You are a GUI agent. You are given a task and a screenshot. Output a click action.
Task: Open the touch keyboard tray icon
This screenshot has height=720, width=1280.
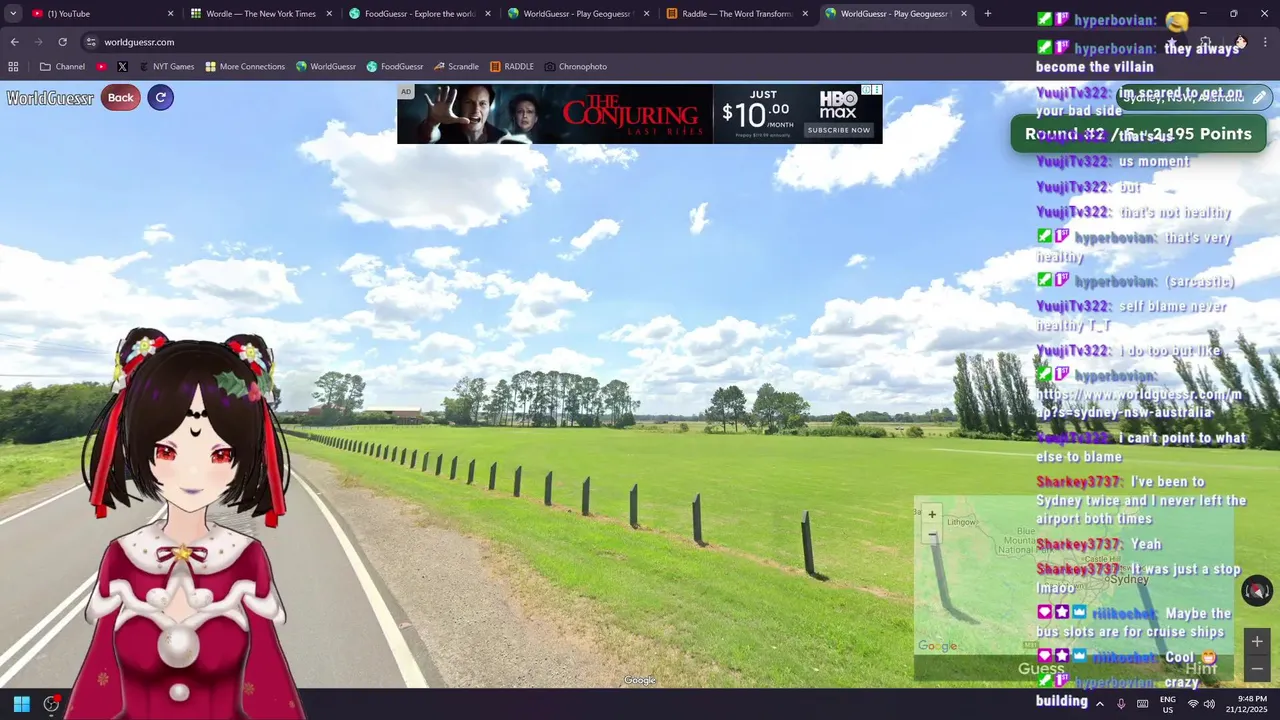(x=1142, y=704)
